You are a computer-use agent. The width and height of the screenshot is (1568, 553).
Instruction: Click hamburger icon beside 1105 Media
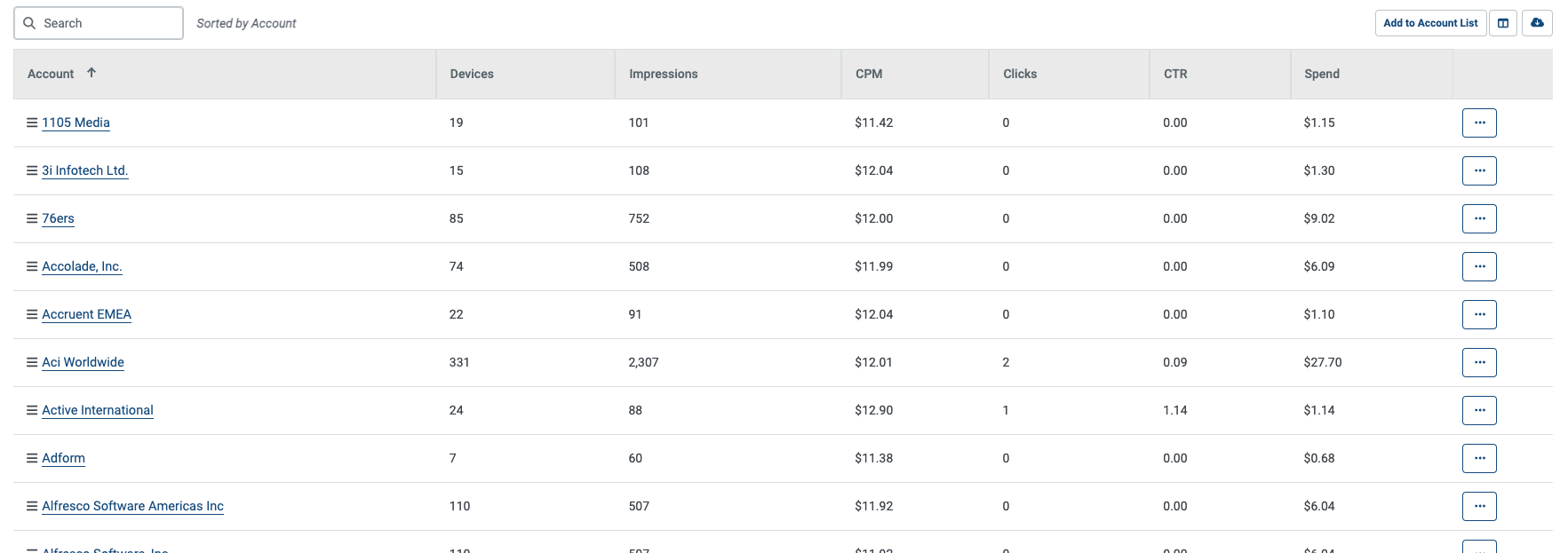pos(32,122)
